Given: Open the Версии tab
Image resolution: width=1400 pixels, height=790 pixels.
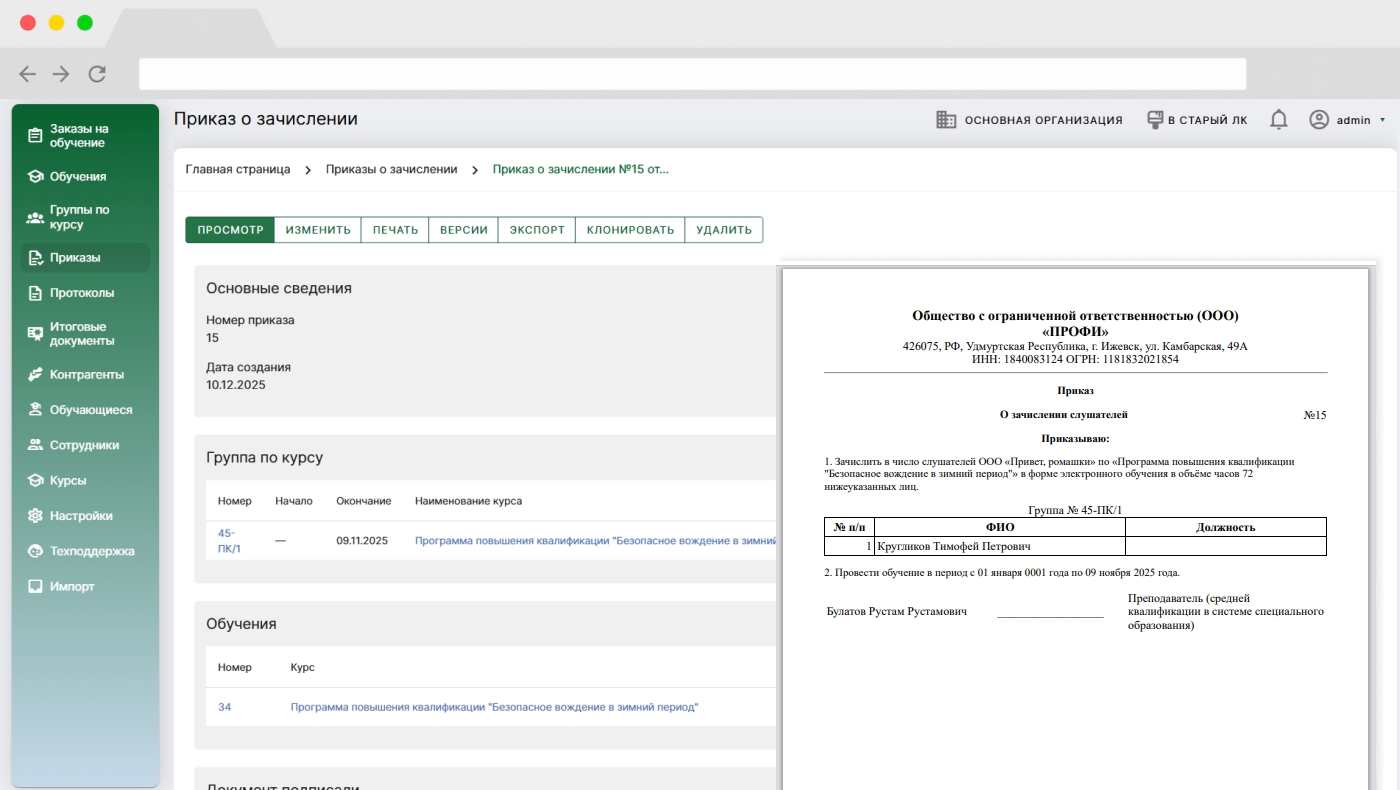Looking at the screenshot, I should tap(464, 230).
